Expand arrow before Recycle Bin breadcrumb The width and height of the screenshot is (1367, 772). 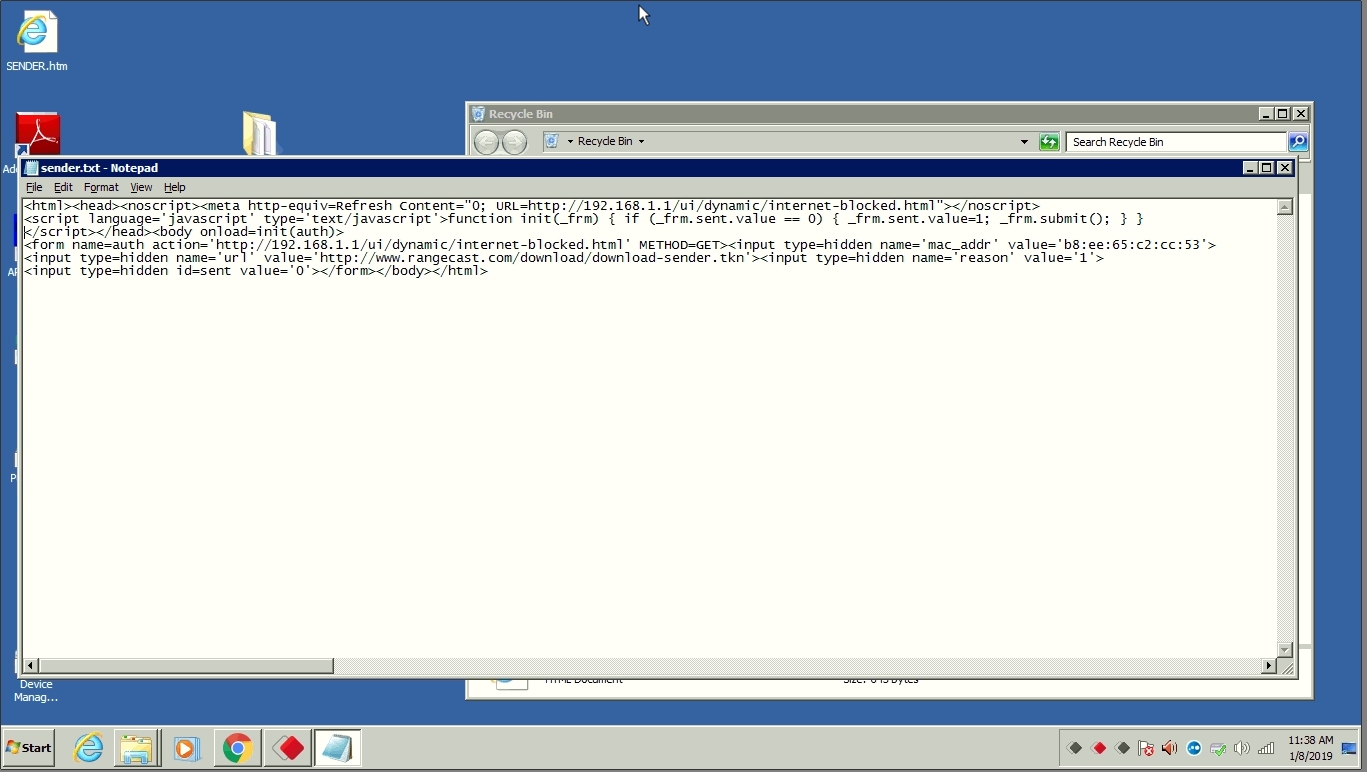(570, 142)
